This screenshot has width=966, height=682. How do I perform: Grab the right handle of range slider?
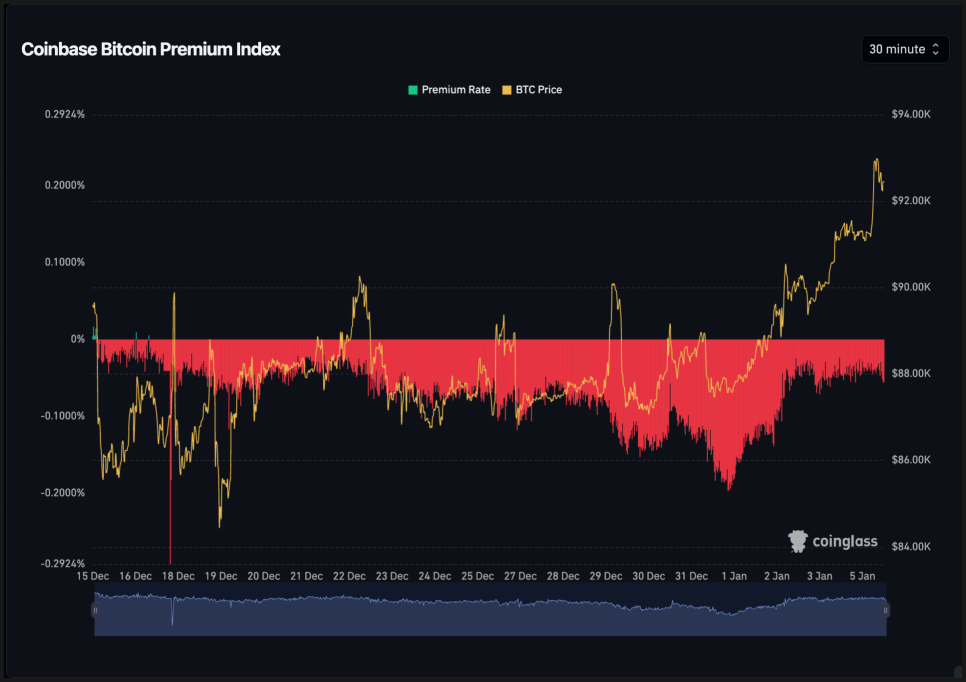[x=885, y=610]
